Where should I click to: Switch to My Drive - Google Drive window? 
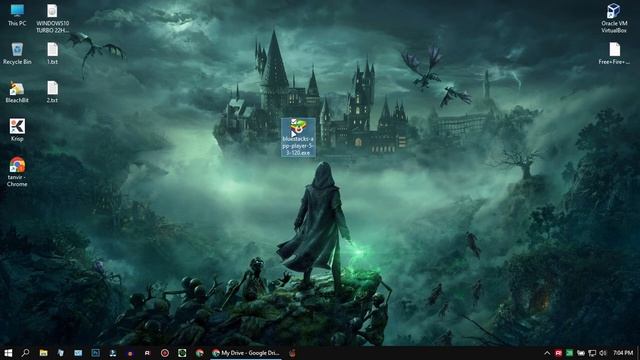[246, 353]
